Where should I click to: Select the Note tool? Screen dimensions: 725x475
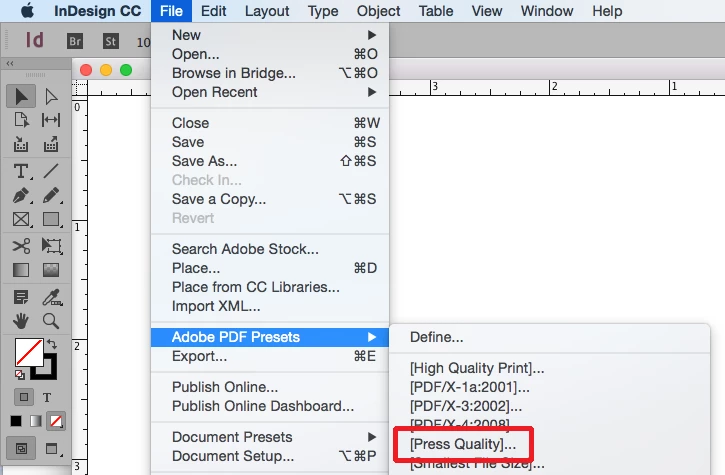pyautogui.click(x=21, y=297)
